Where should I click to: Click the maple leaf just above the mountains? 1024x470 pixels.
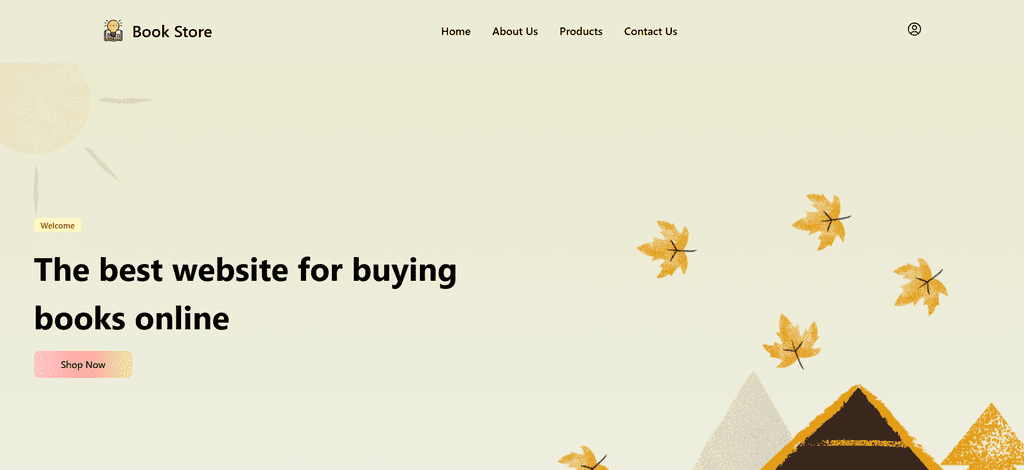792,341
